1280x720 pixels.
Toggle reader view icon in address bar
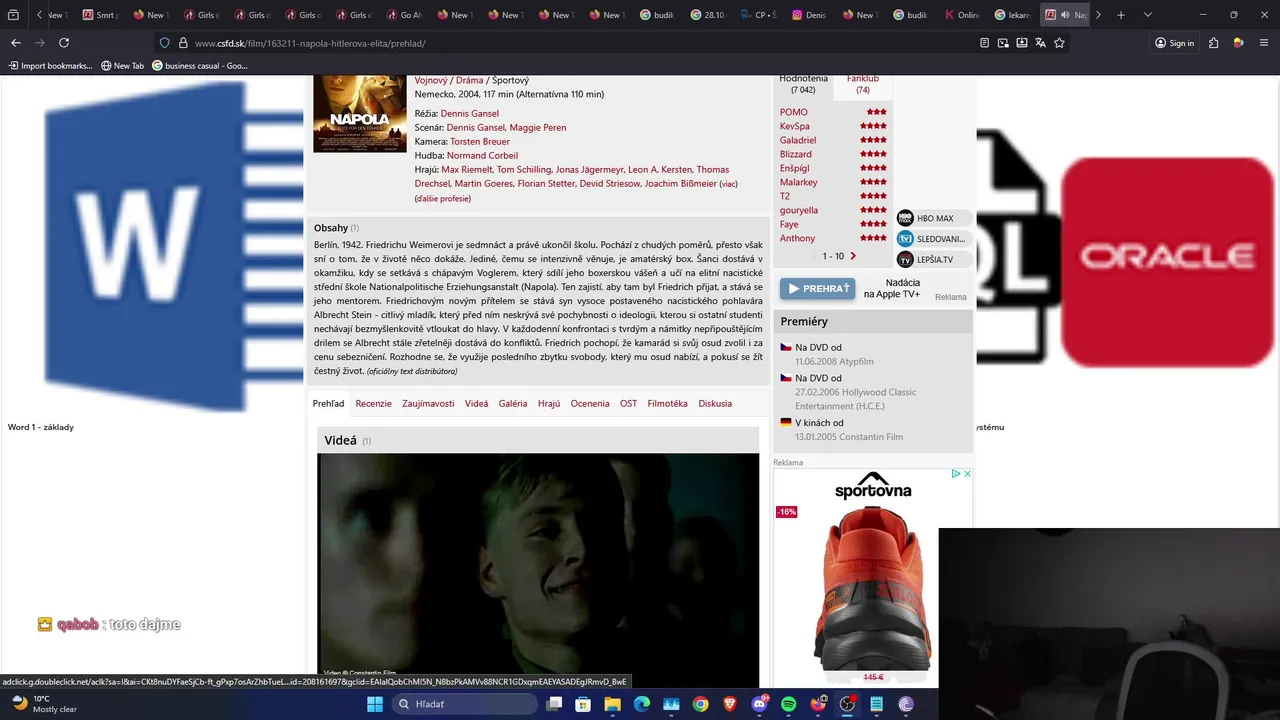click(984, 43)
